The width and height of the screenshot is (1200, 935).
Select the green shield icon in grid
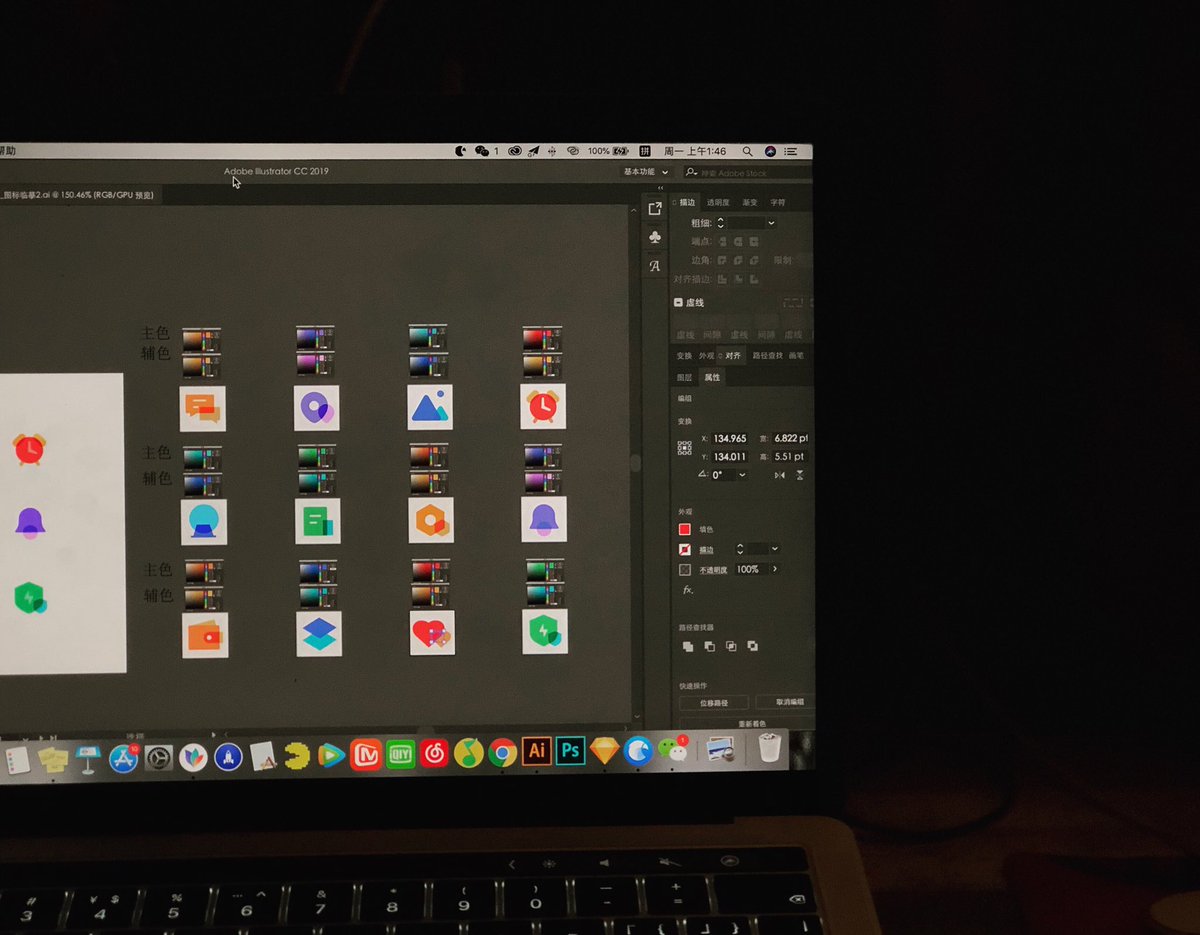coord(545,632)
